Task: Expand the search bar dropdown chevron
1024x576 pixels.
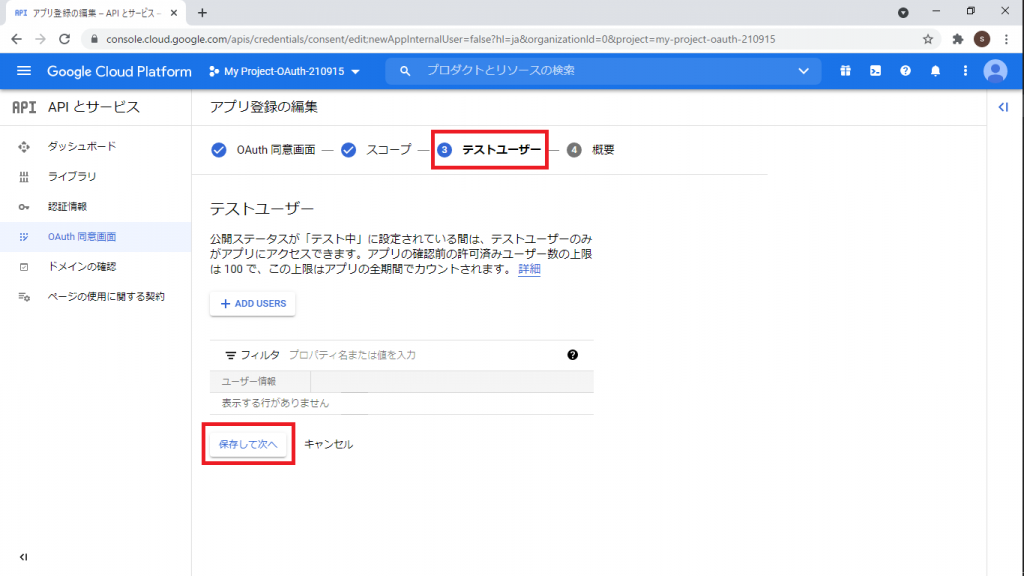Action: (806, 71)
